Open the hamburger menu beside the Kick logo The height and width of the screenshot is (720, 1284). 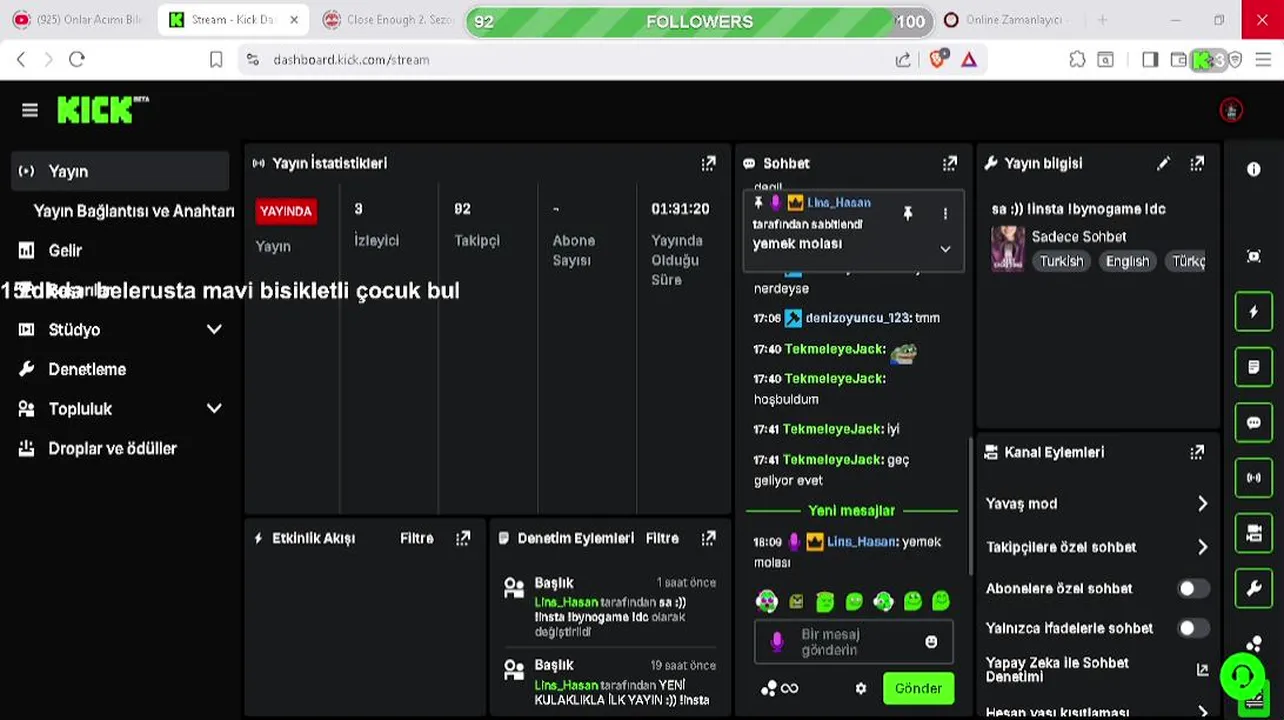[x=30, y=111]
